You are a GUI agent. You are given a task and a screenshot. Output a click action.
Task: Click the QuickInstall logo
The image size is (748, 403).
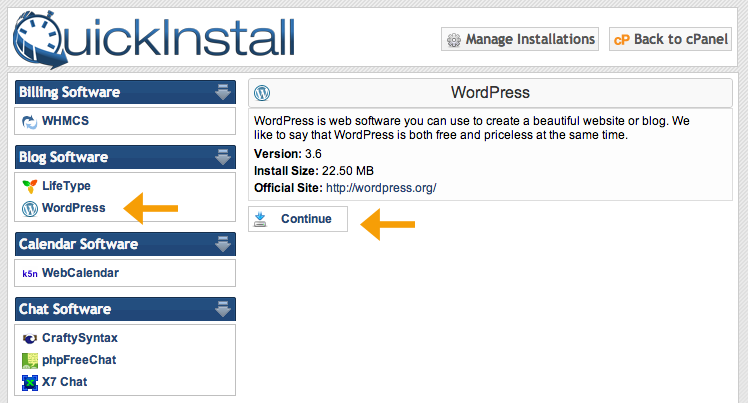[154, 40]
